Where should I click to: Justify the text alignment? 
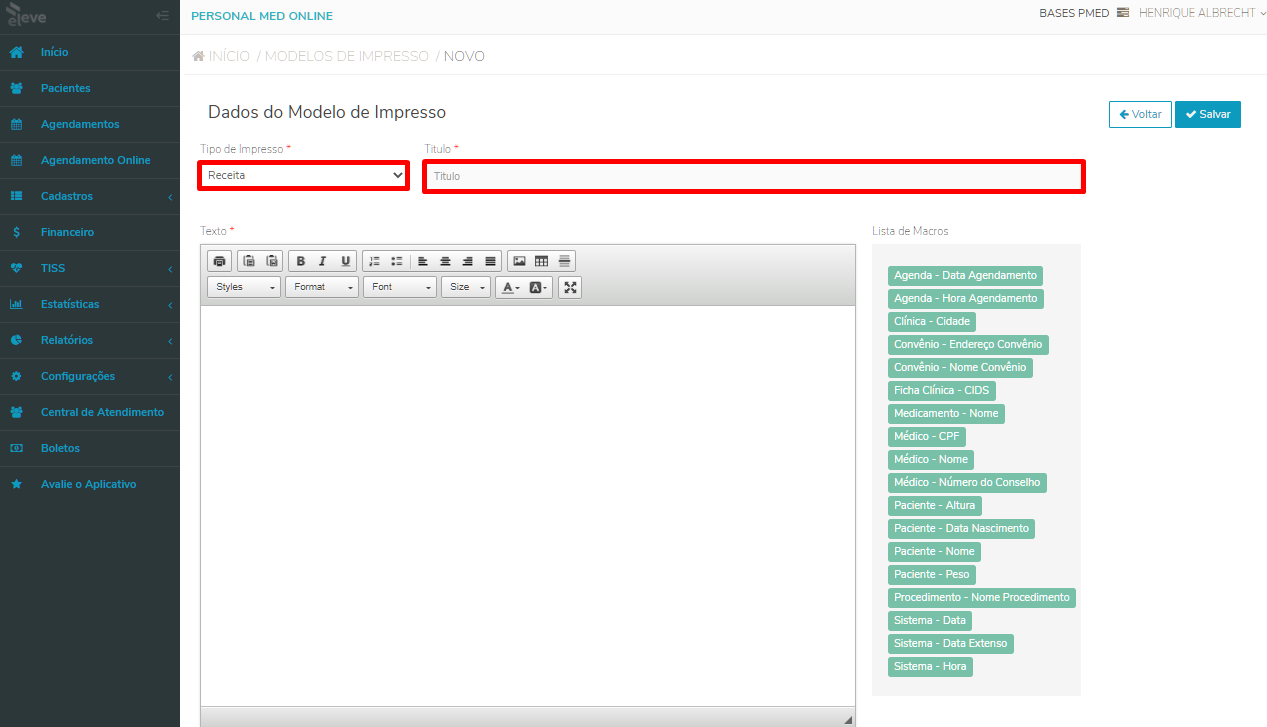tap(490, 261)
